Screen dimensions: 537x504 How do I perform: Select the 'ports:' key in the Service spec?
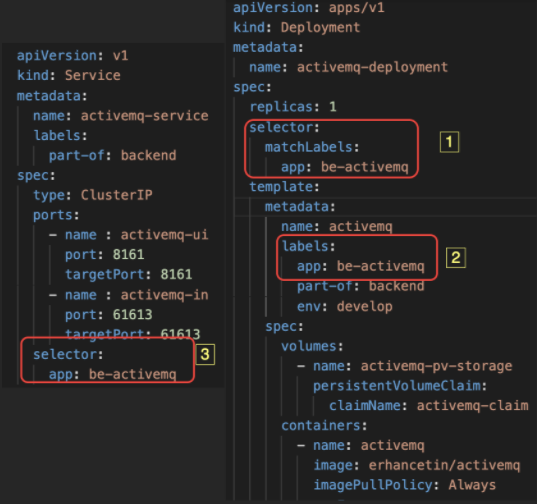point(56,215)
